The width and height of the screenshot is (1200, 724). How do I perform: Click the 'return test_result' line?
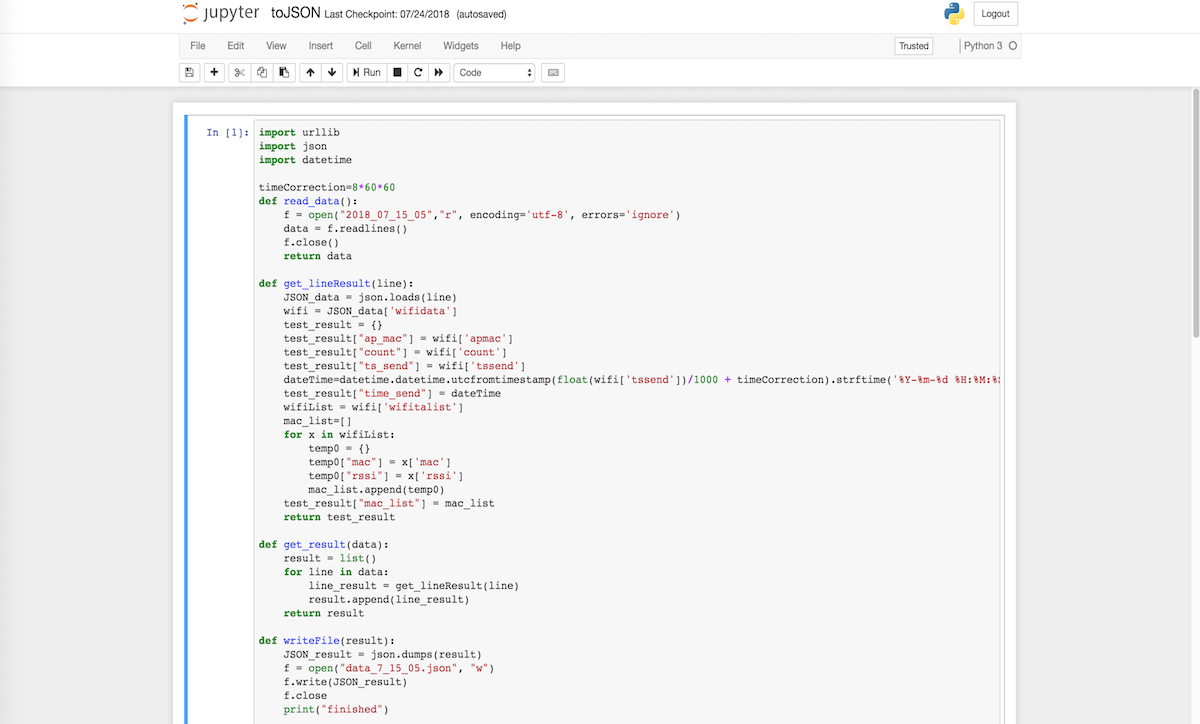[339, 517]
